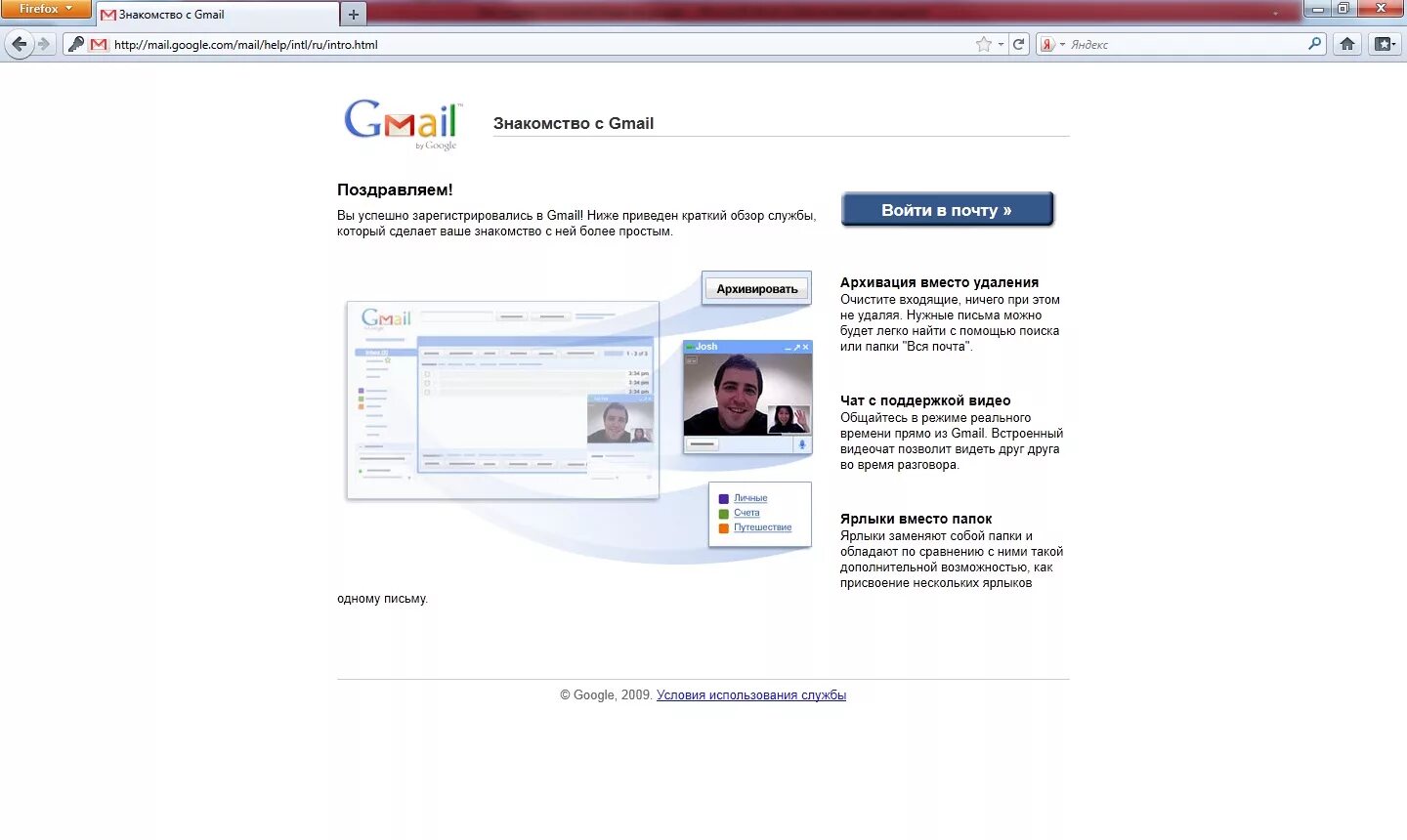
Task: Click the Поздравляем! heading
Action: pyautogui.click(x=395, y=189)
